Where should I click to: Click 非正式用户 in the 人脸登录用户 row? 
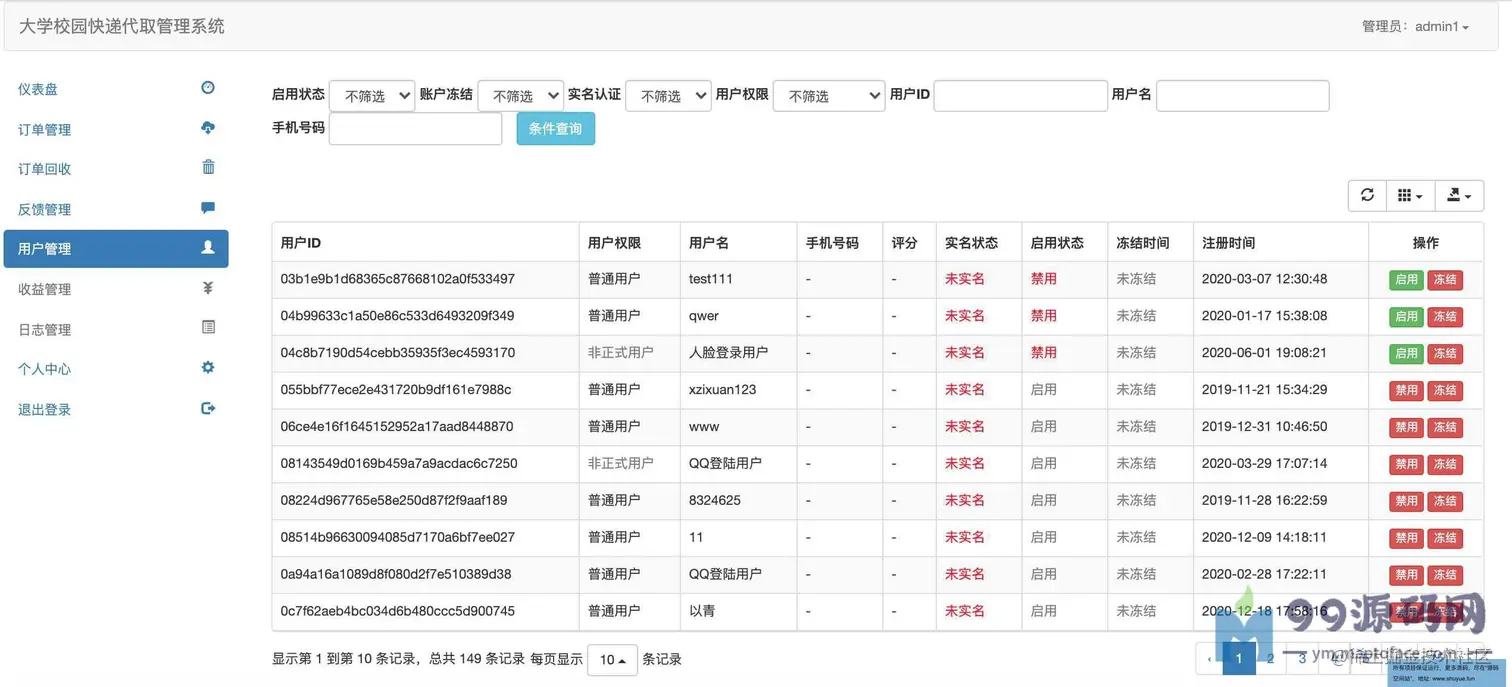click(621, 353)
